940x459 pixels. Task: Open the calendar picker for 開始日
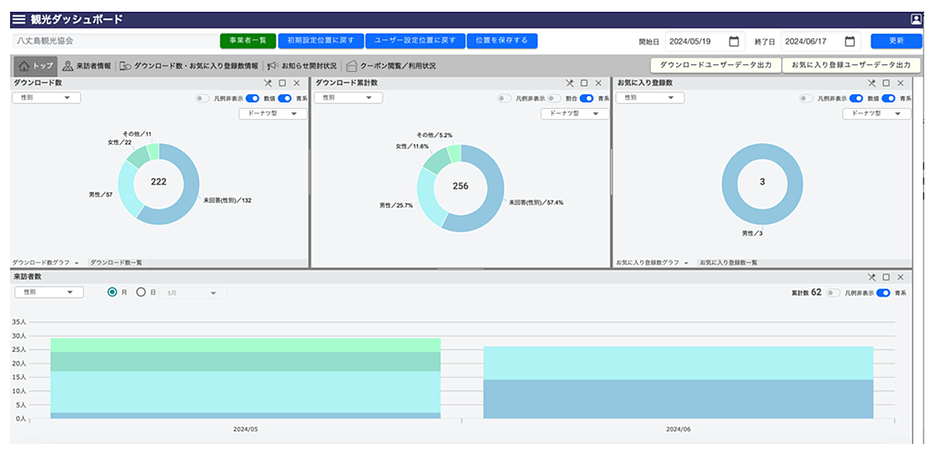pyautogui.click(x=734, y=41)
